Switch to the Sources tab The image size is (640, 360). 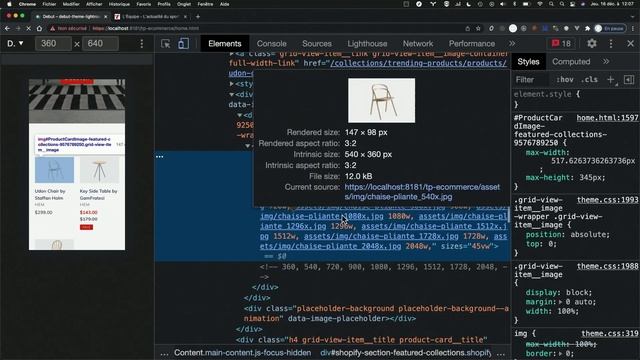pyautogui.click(x=317, y=44)
